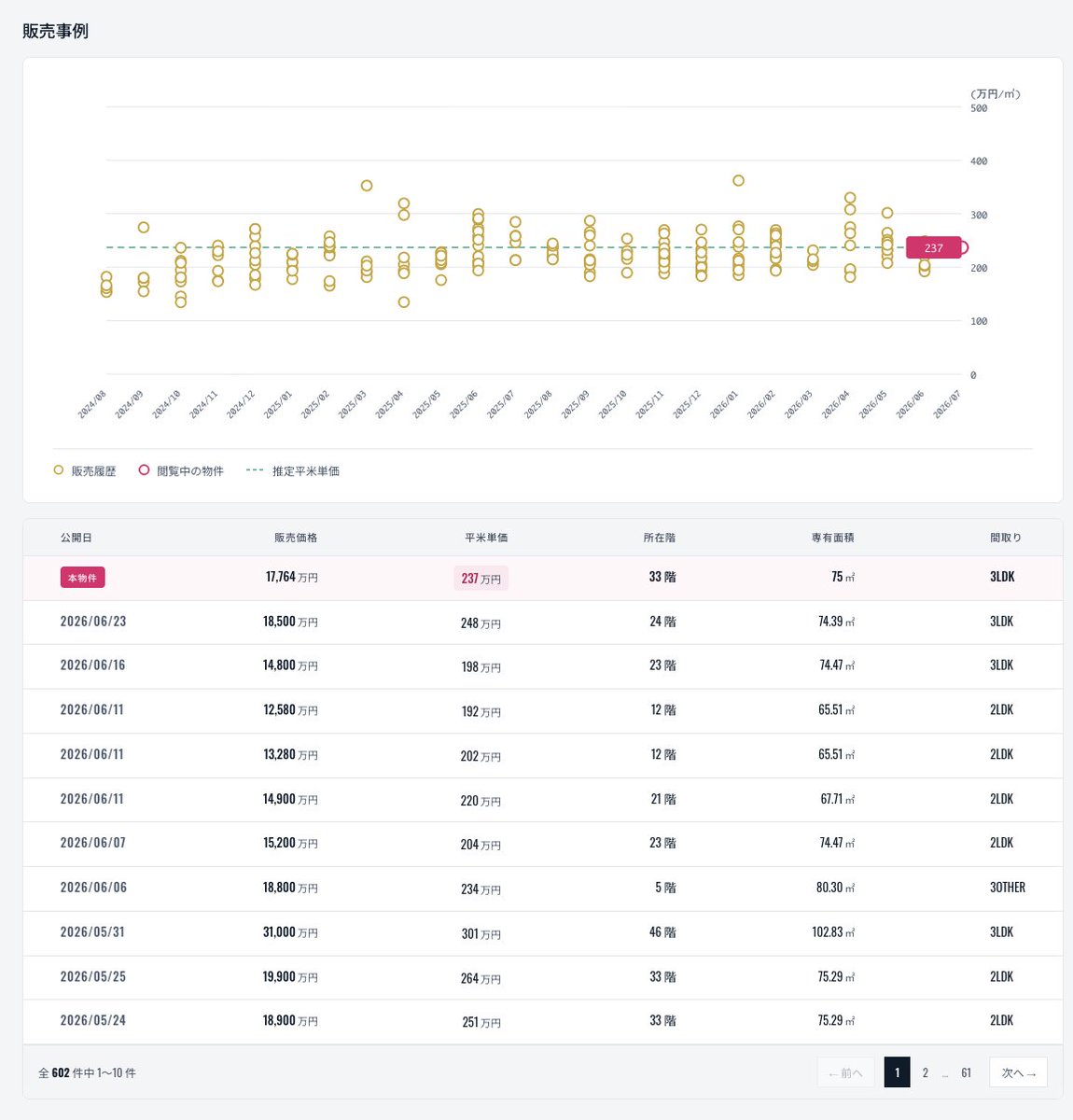This screenshot has height=1120, width=1073.
Task: Toggle the 販売履歴 legend item
Action: [x=85, y=471]
